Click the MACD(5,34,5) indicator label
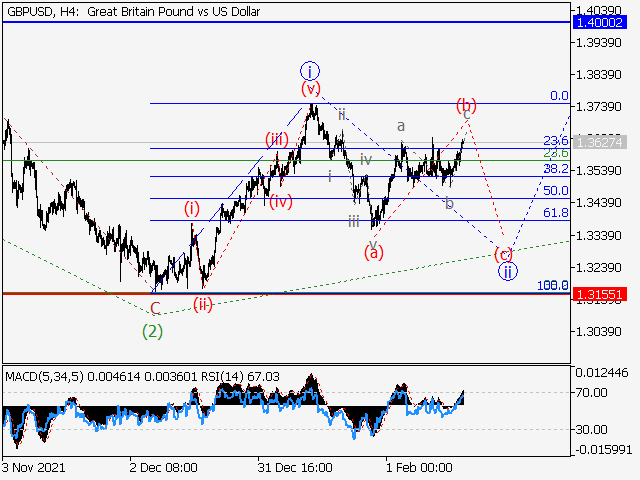This screenshot has height=480, width=640. click(x=44, y=376)
